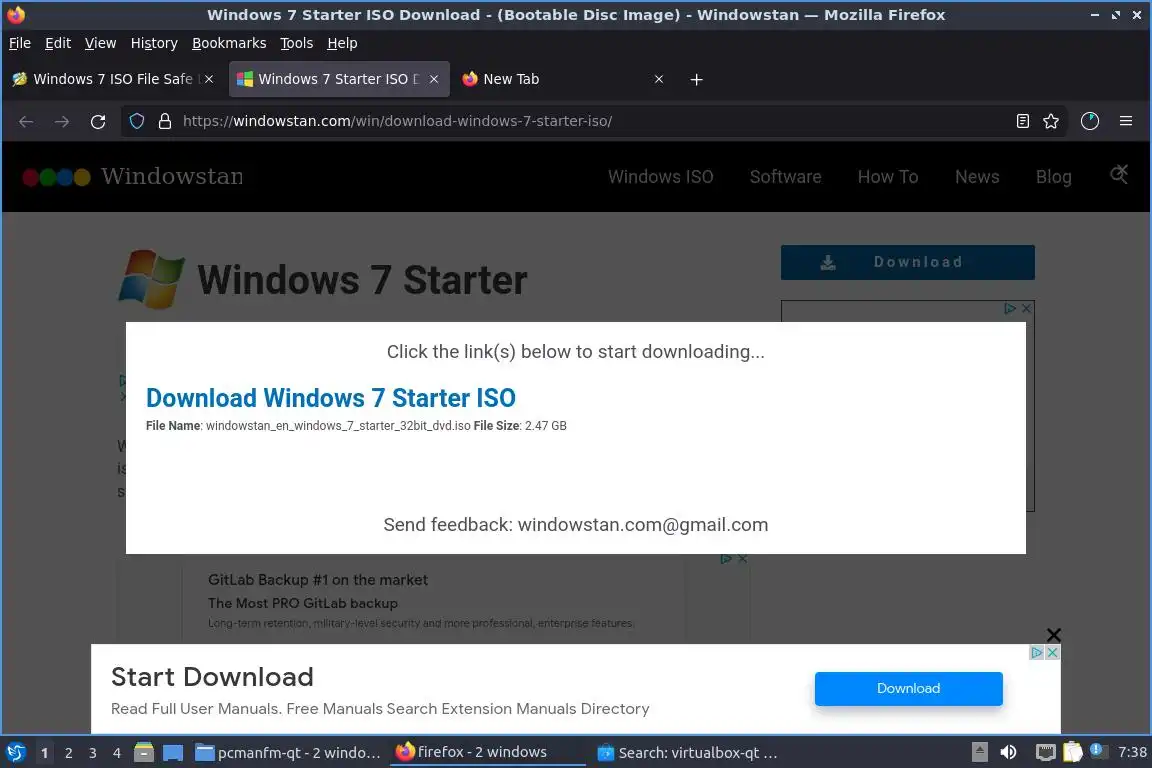Open tracking protection shield icon
The image size is (1152, 768).
pyautogui.click(x=137, y=121)
